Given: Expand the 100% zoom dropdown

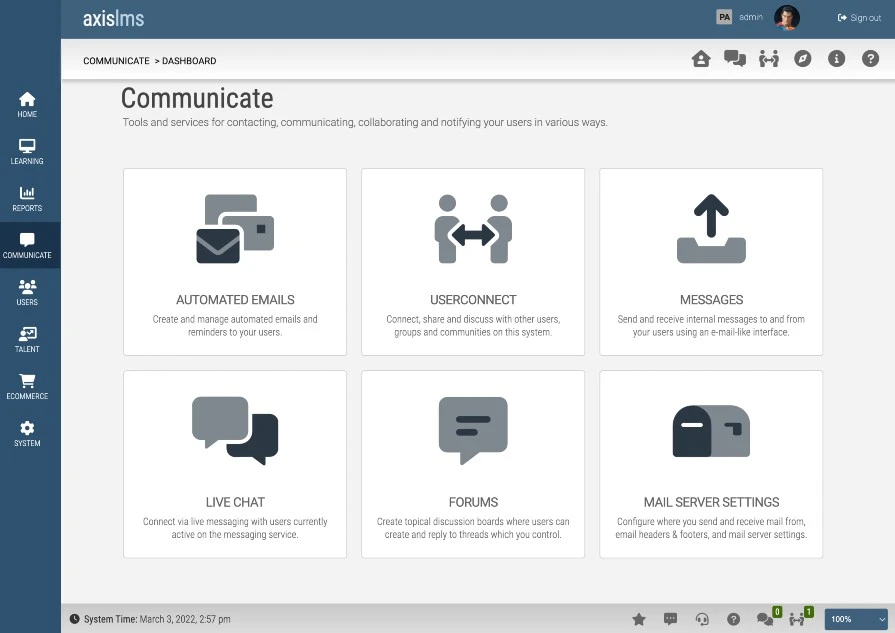Looking at the screenshot, I should pos(856,619).
